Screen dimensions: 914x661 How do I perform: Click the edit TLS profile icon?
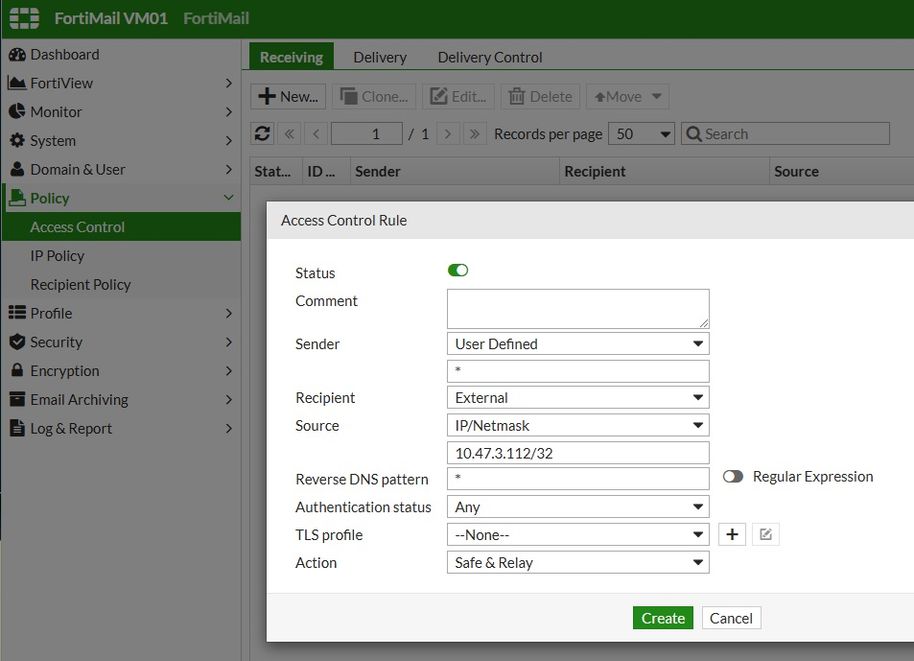[765, 535]
